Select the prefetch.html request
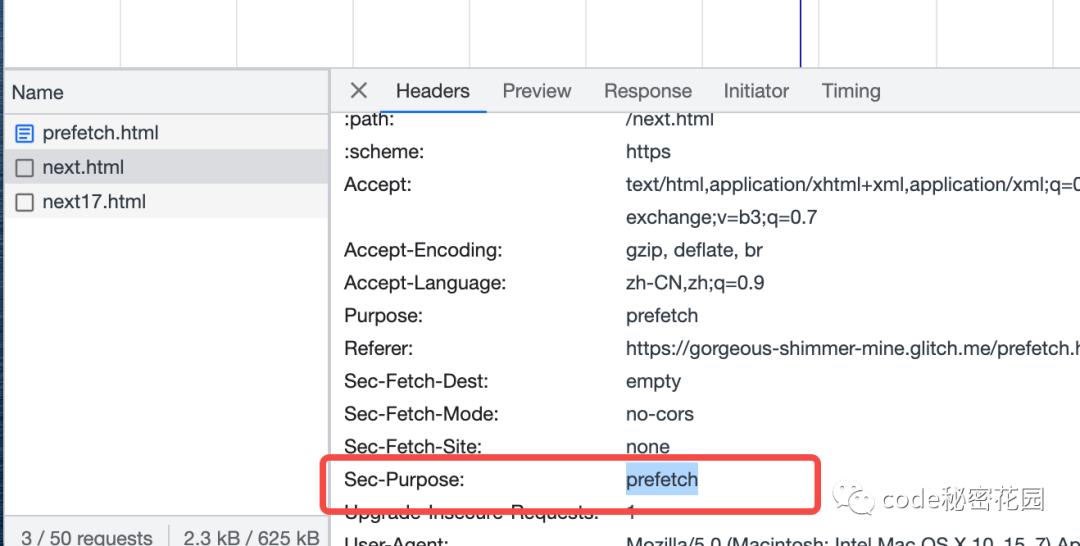Image resolution: width=1080 pixels, height=546 pixels. tap(100, 133)
